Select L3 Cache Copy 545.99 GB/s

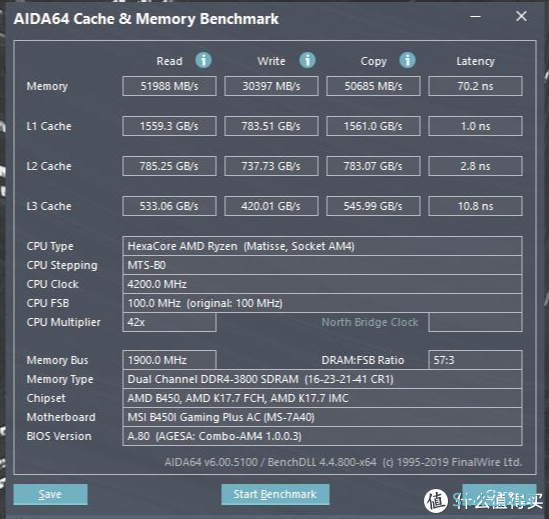pos(373,206)
